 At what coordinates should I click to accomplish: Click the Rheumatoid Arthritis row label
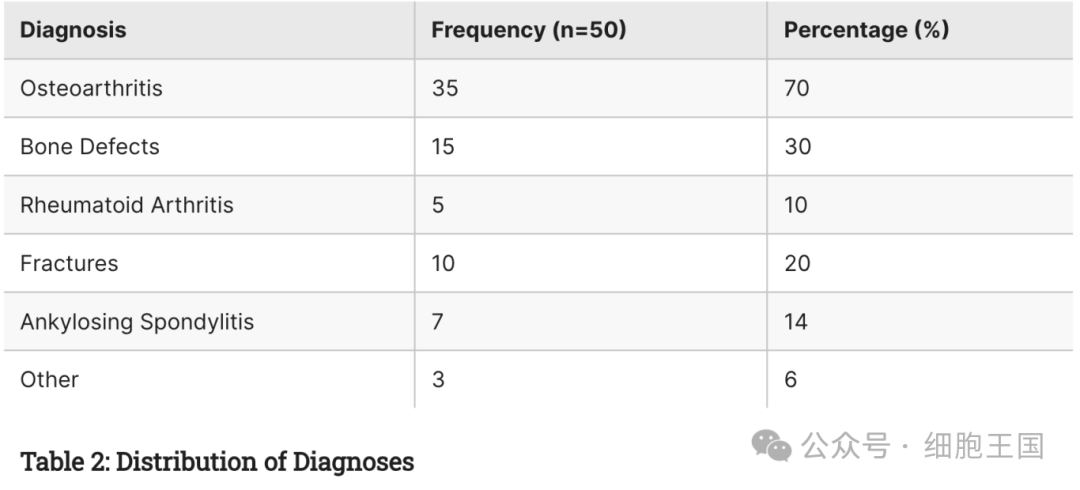(x=127, y=205)
